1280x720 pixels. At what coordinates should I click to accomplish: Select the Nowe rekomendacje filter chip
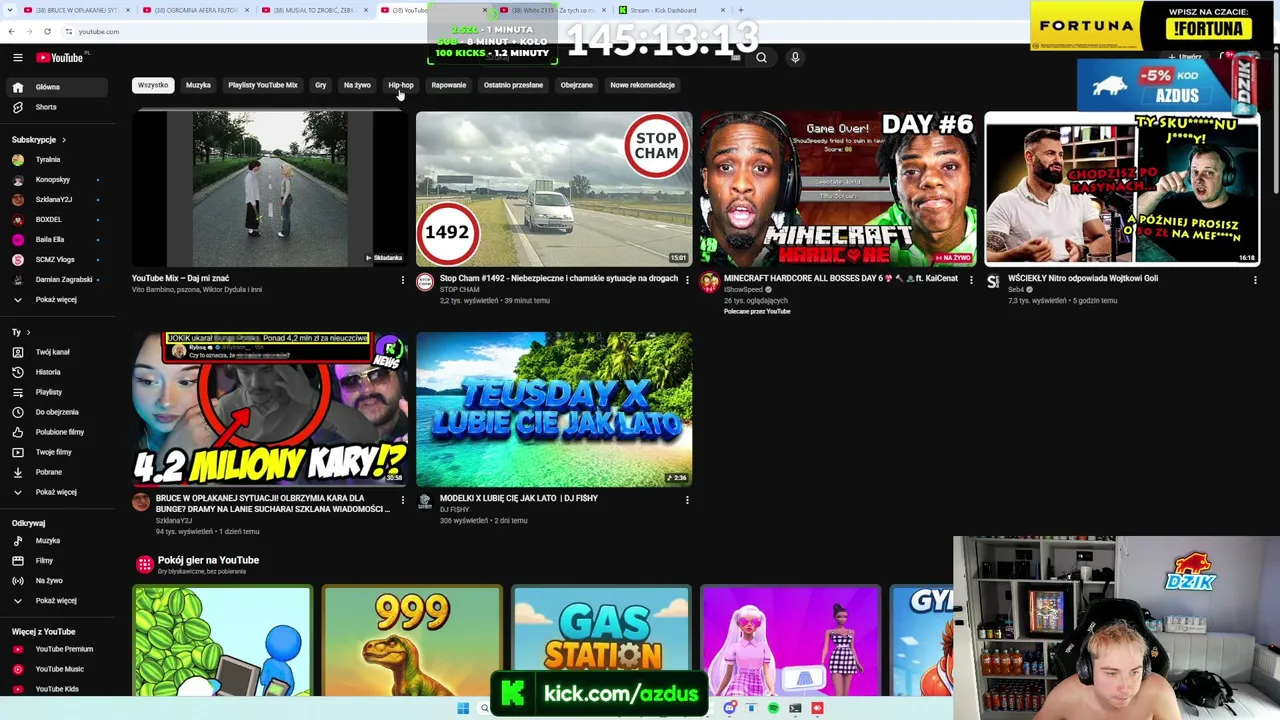tap(642, 85)
